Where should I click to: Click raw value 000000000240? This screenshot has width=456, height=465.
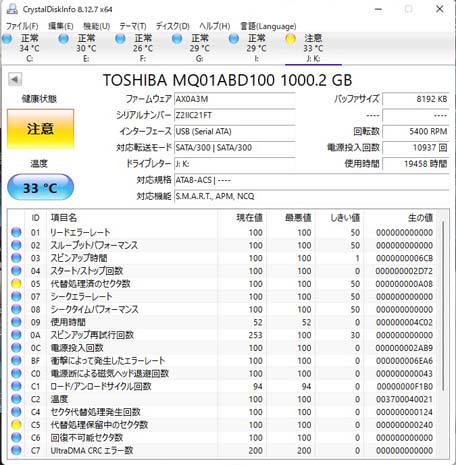404,425
